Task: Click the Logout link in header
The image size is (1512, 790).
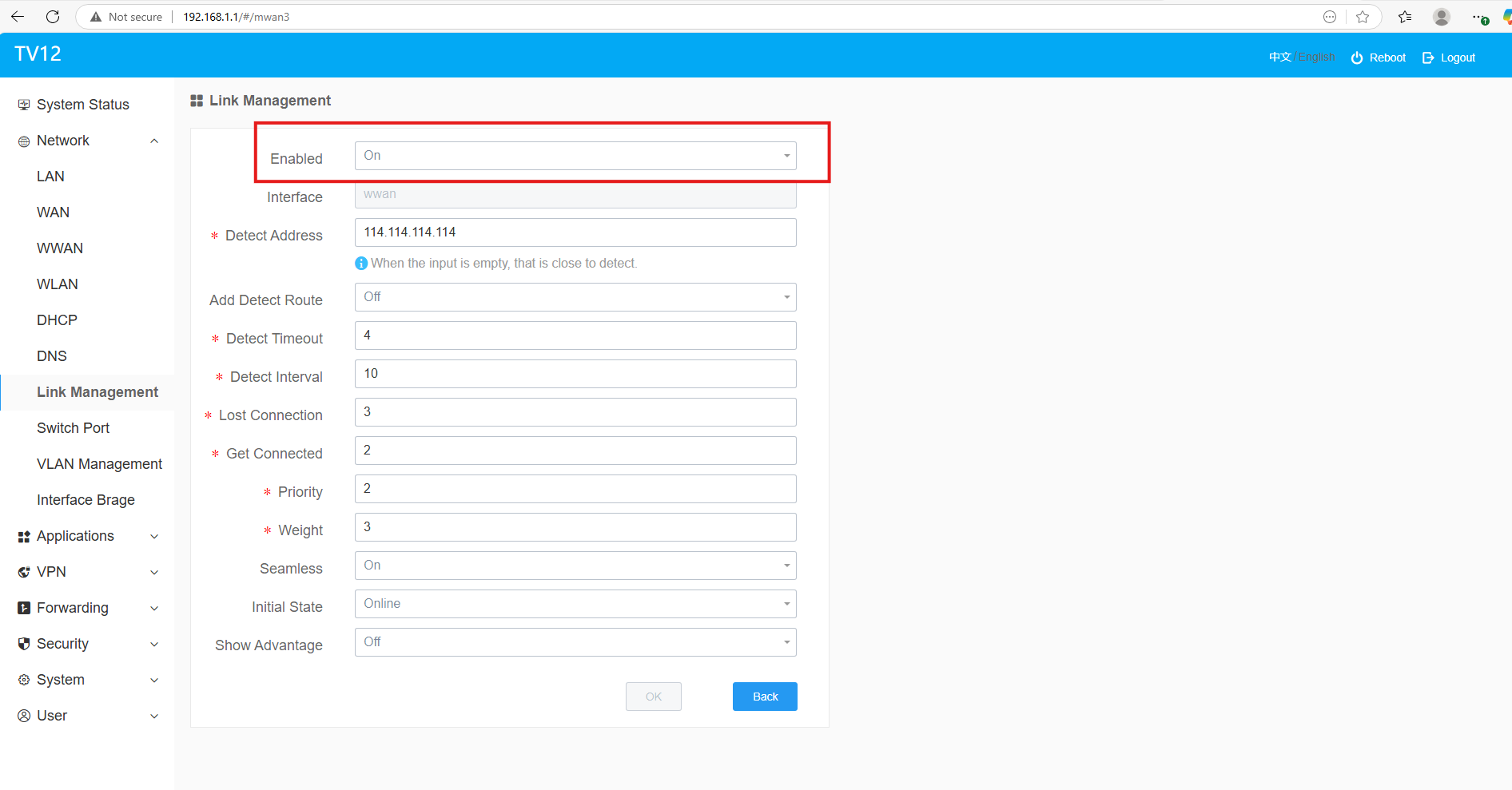Action: click(1449, 58)
